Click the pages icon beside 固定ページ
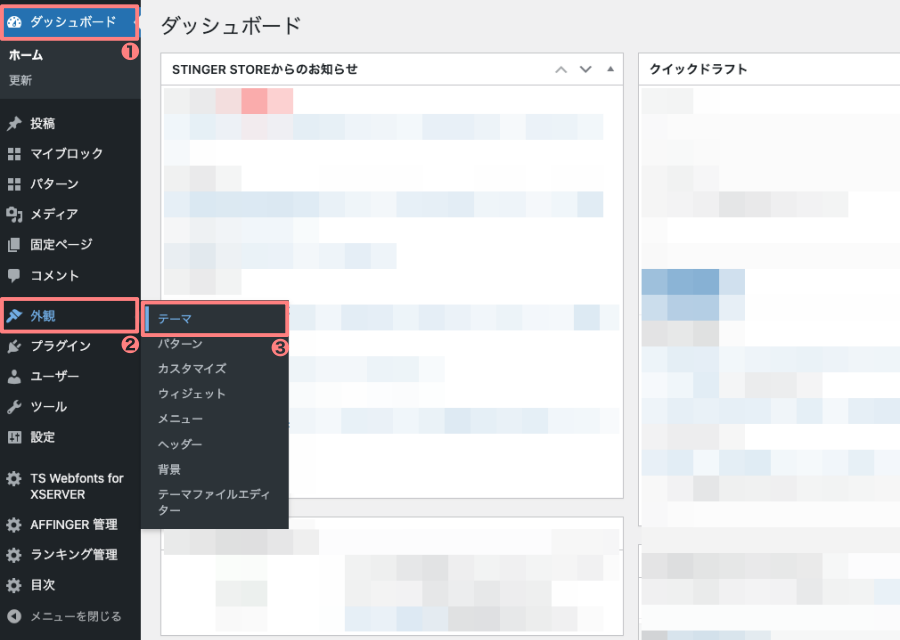900x640 pixels. pyautogui.click(x=14, y=245)
